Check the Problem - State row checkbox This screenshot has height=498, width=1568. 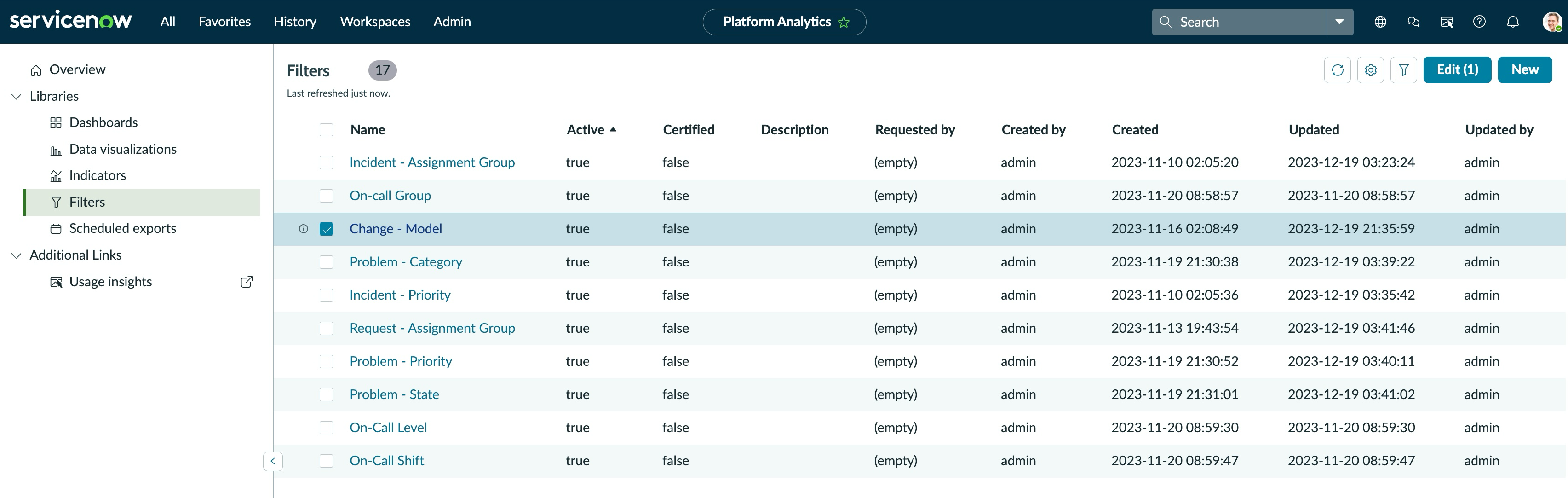pos(326,394)
